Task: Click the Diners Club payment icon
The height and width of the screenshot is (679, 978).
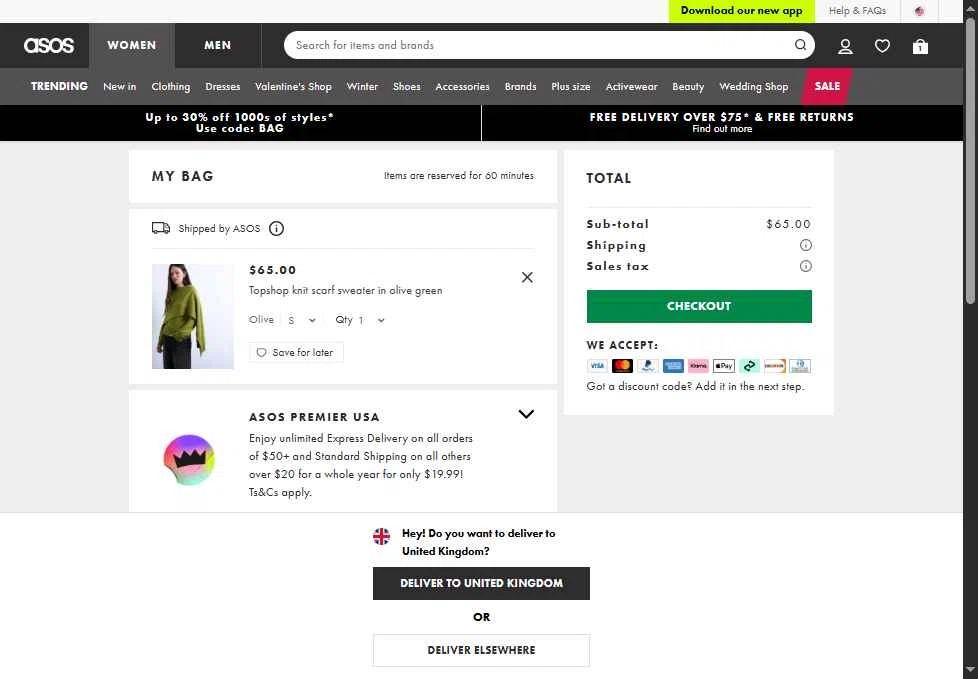Action: coord(800,366)
